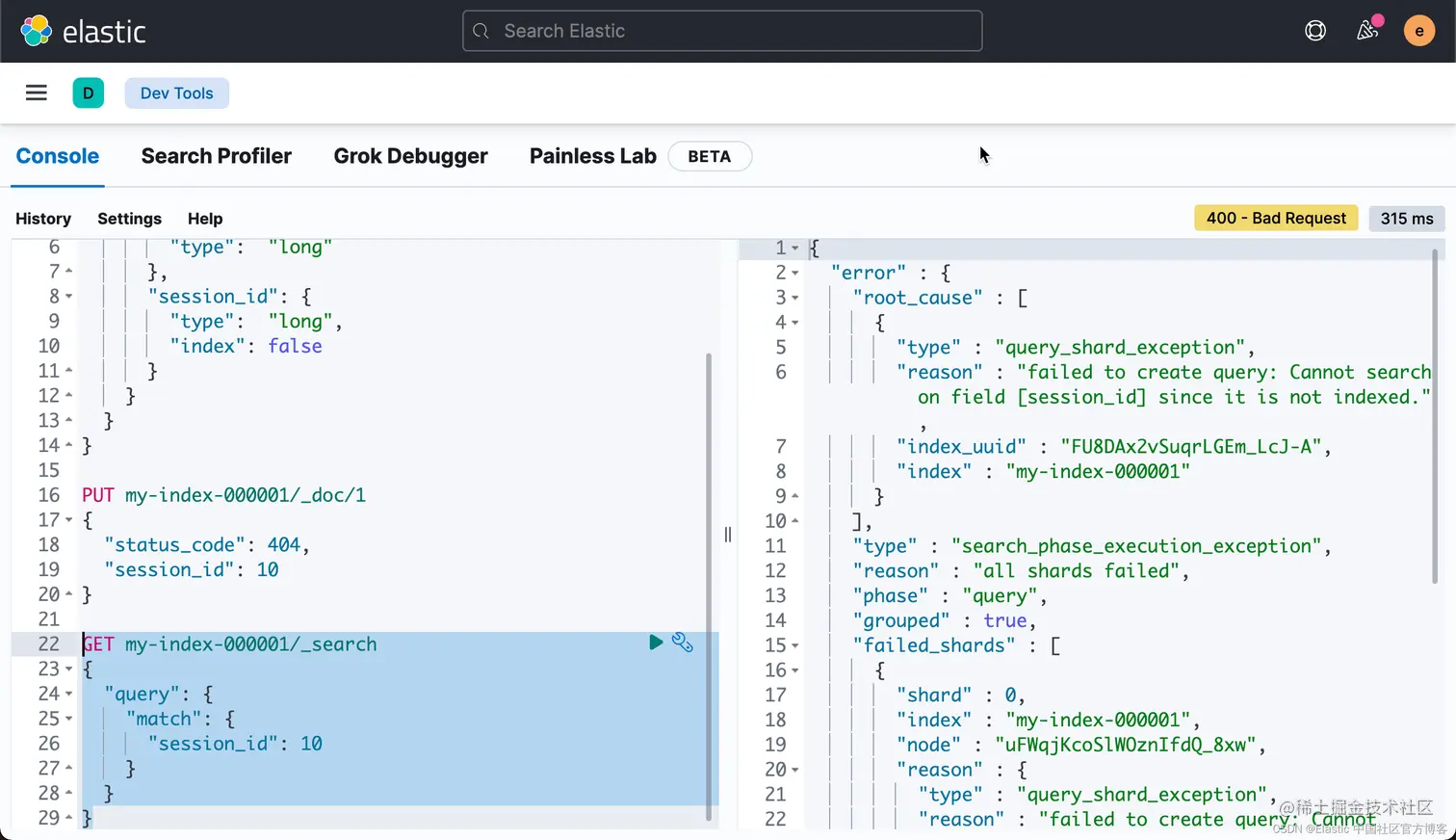Click 'GET my-index-000001/_search' line
1456x840 pixels.
tap(229, 643)
